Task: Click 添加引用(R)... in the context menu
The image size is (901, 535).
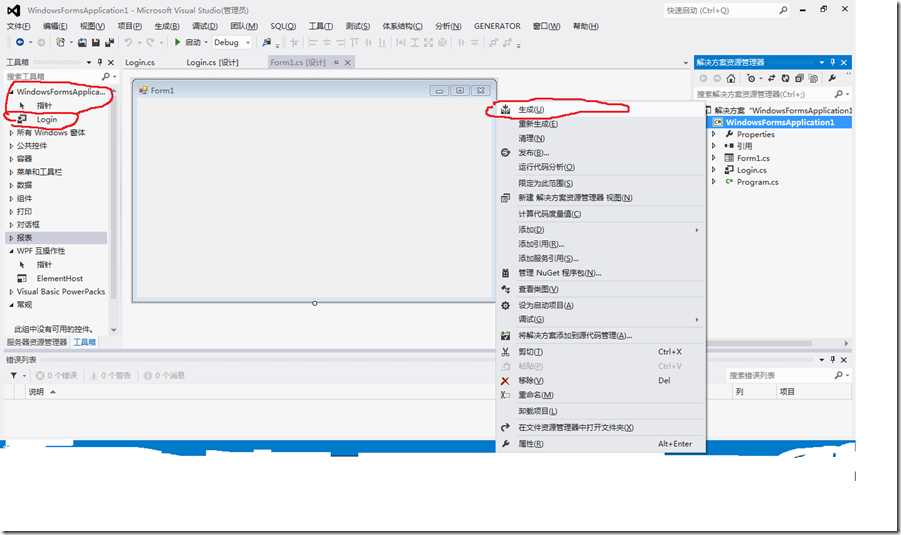Action: tap(600, 244)
